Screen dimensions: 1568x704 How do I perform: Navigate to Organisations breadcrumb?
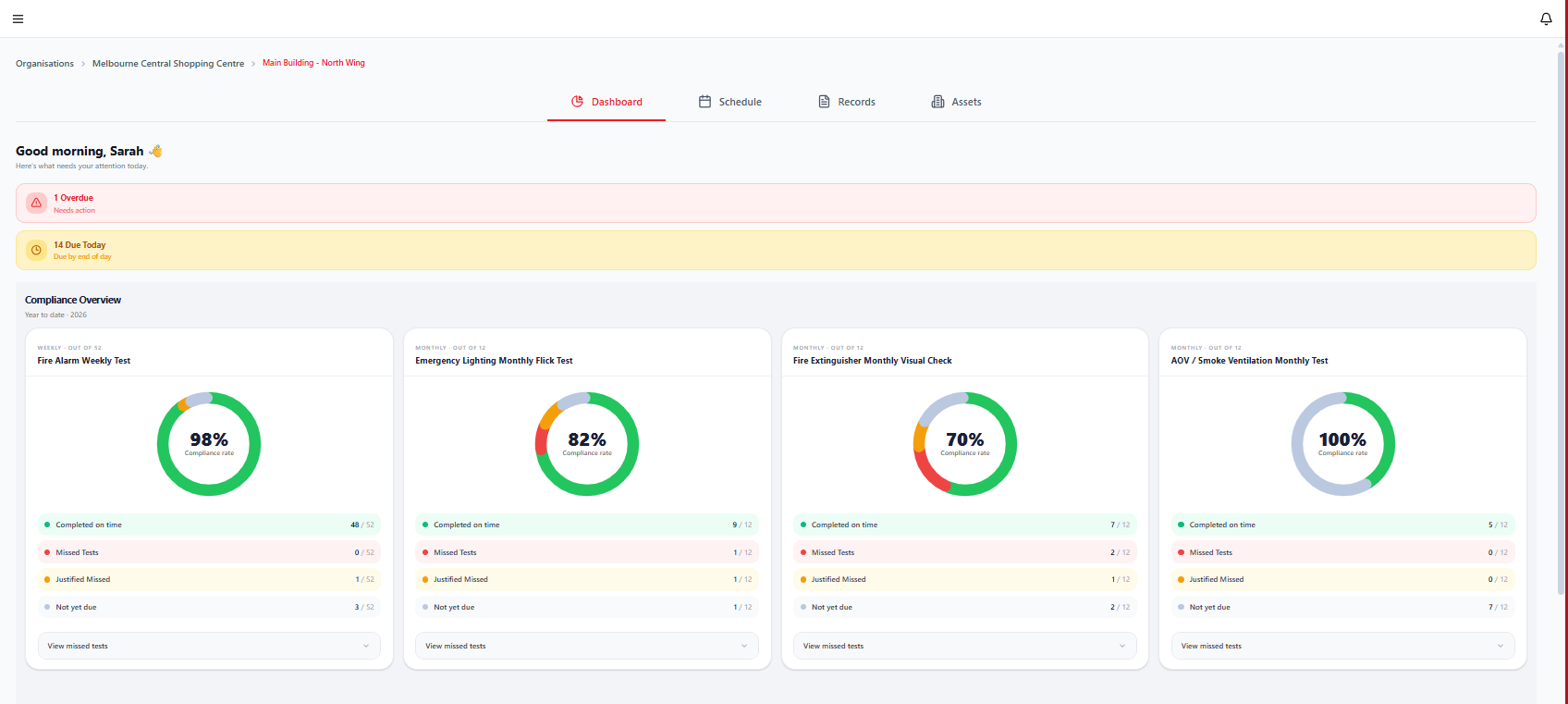point(44,64)
